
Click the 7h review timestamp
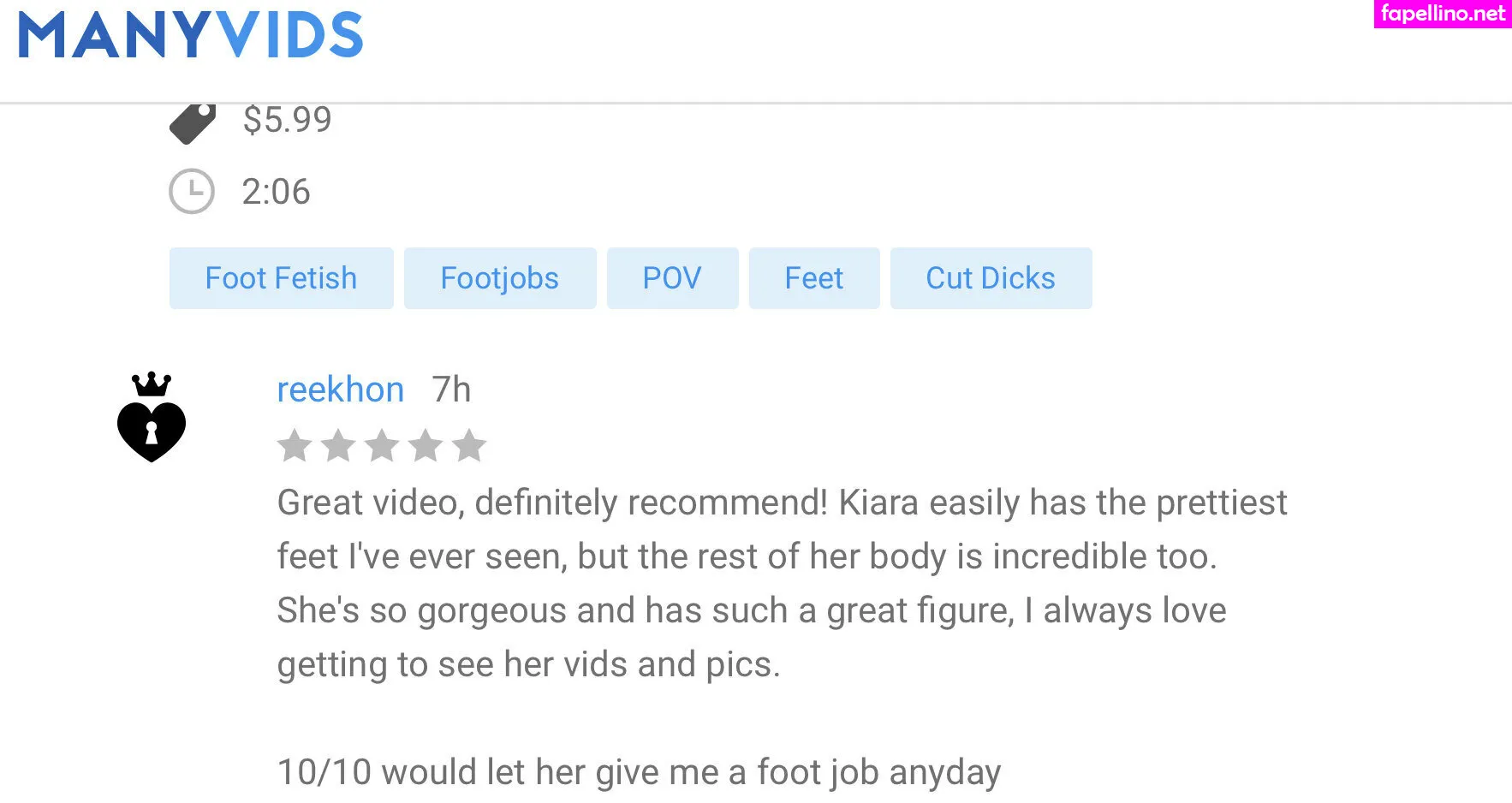pos(451,390)
